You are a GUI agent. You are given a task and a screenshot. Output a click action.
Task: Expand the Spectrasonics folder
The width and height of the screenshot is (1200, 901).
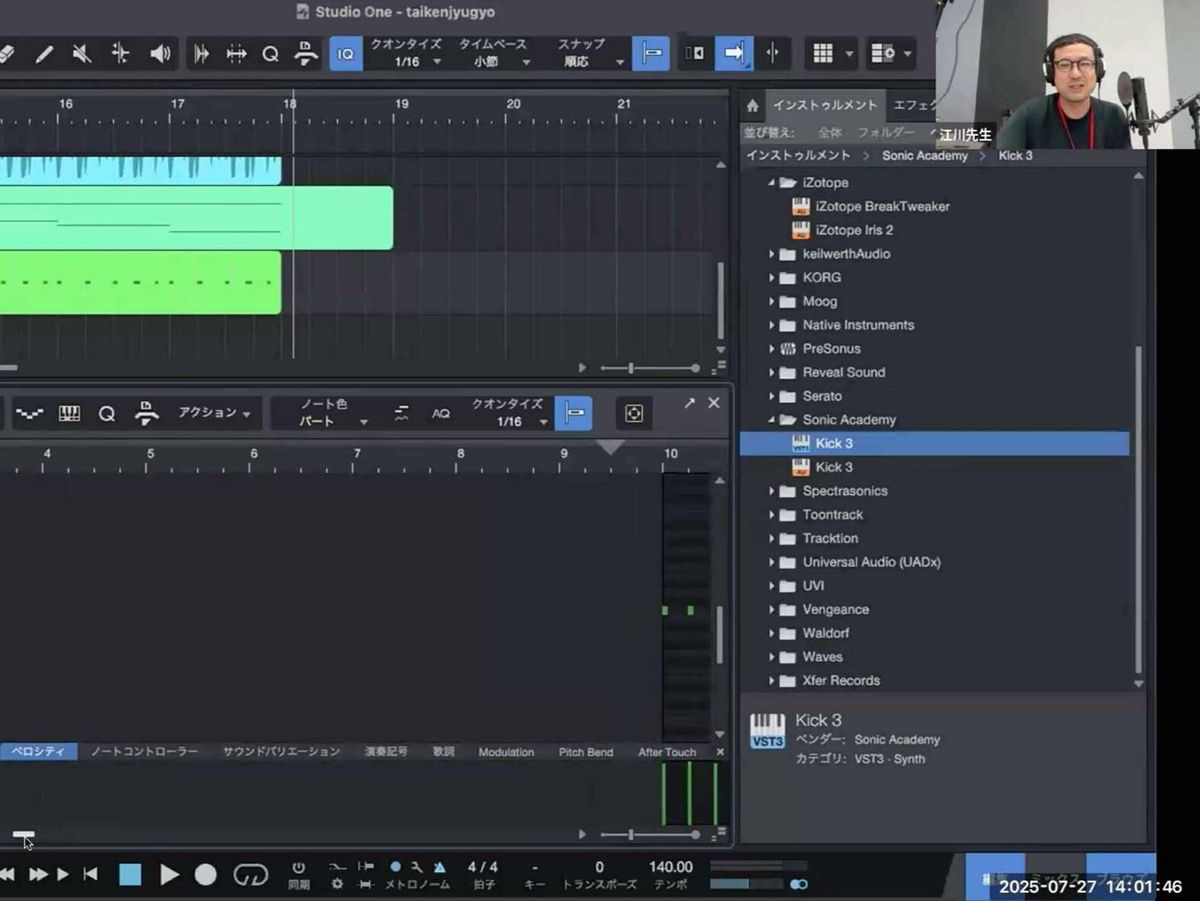point(772,491)
